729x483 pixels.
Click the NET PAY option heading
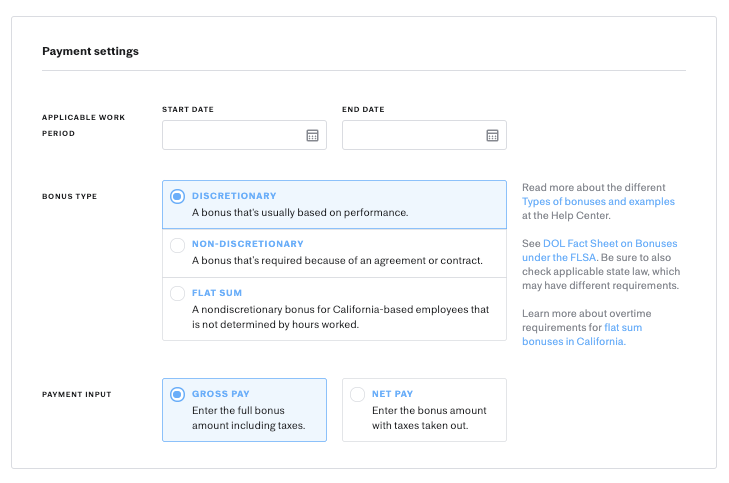pos(392,394)
